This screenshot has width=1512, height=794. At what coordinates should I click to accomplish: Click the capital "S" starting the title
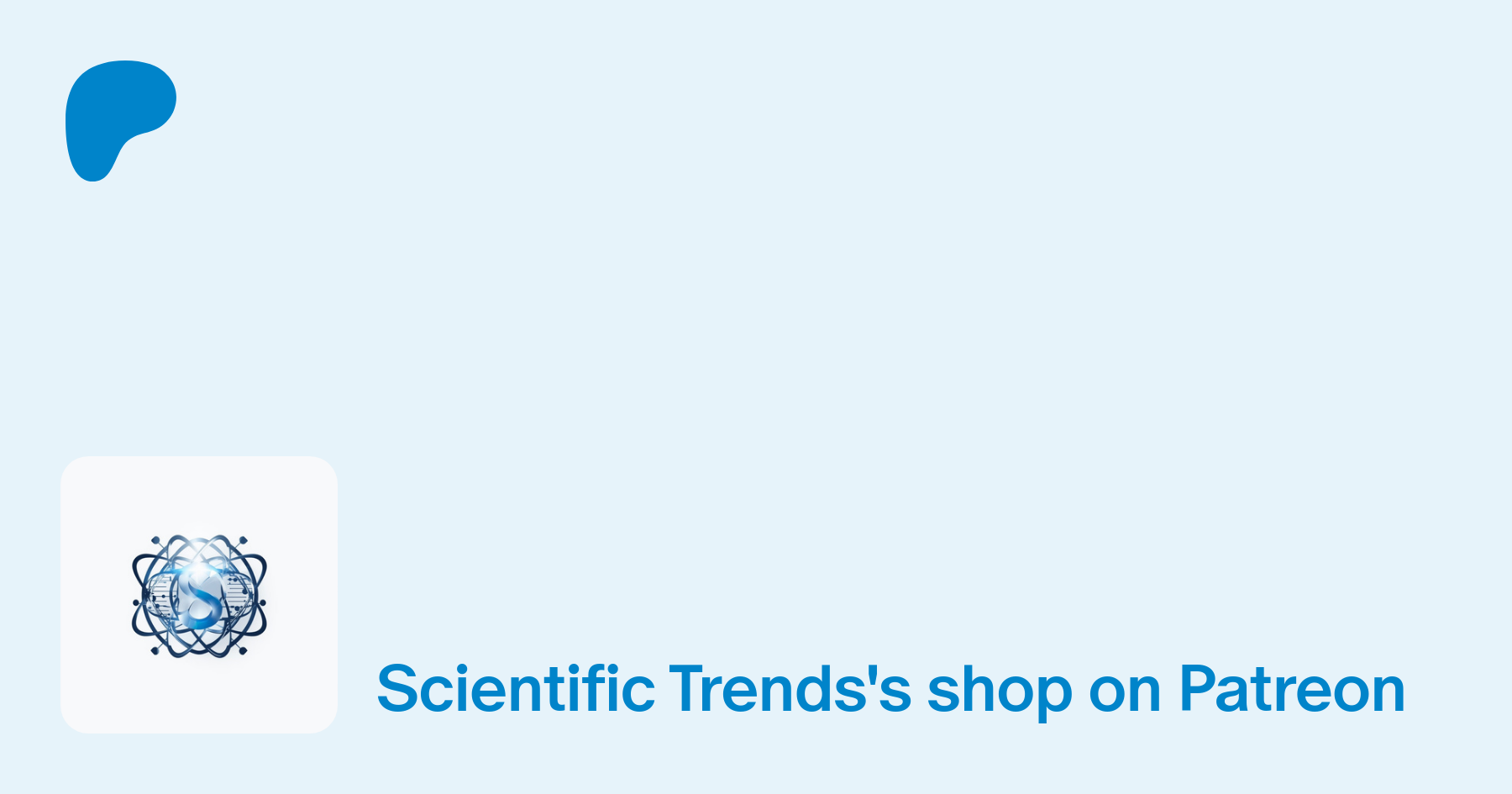click(398, 689)
